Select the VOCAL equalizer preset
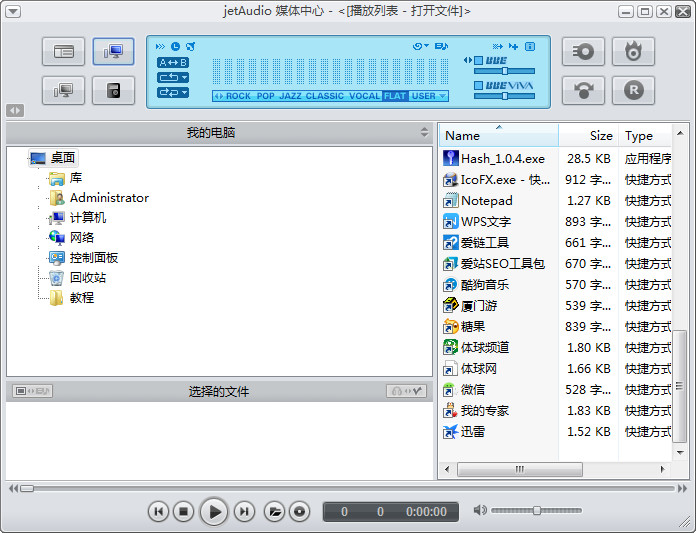Image resolution: width=696 pixels, height=533 pixels. click(364, 96)
